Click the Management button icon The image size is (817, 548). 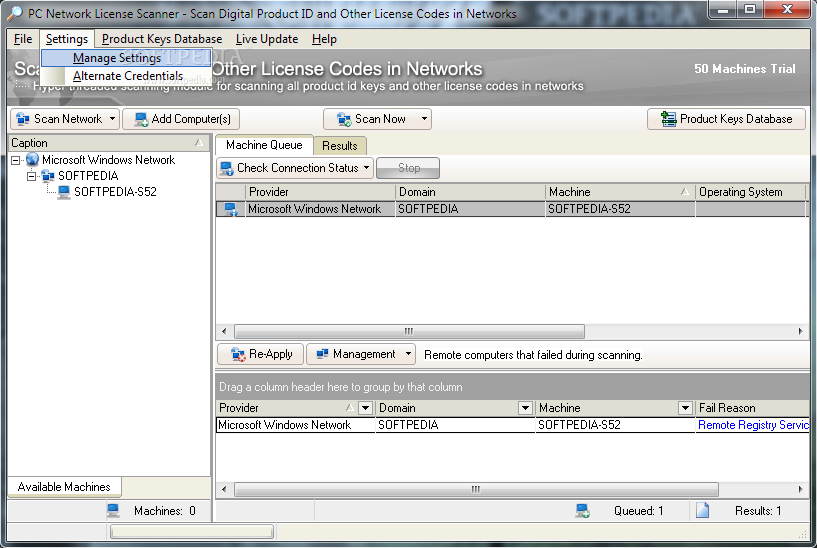click(323, 354)
